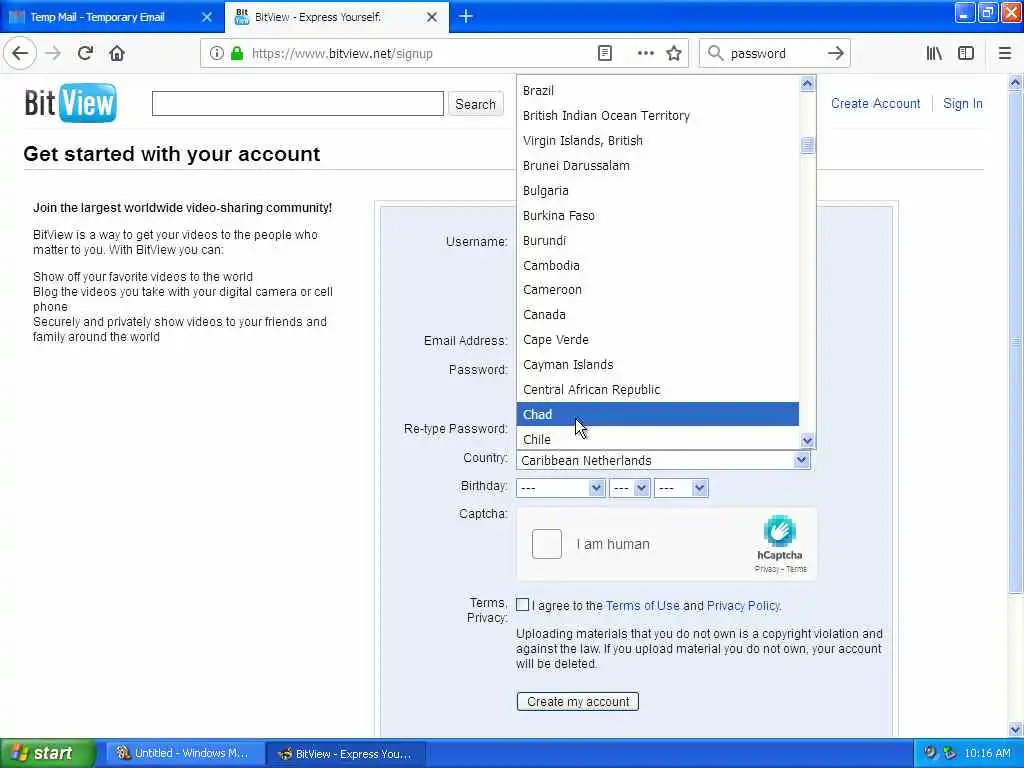The width and height of the screenshot is (1024, 768).
Task: Click the browser forward arrow
Action: 53,54
